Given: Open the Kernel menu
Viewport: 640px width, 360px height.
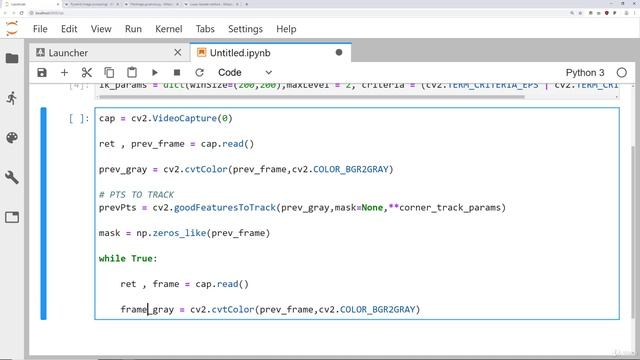Looking at the screenshot, I should click(169, 29).
